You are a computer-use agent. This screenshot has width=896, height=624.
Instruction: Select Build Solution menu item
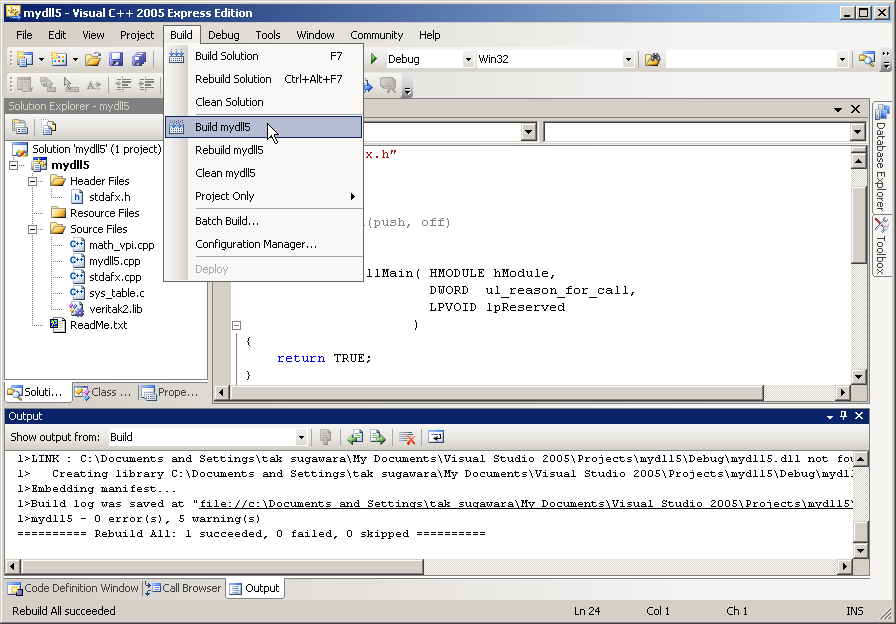[x=264, y=56]
